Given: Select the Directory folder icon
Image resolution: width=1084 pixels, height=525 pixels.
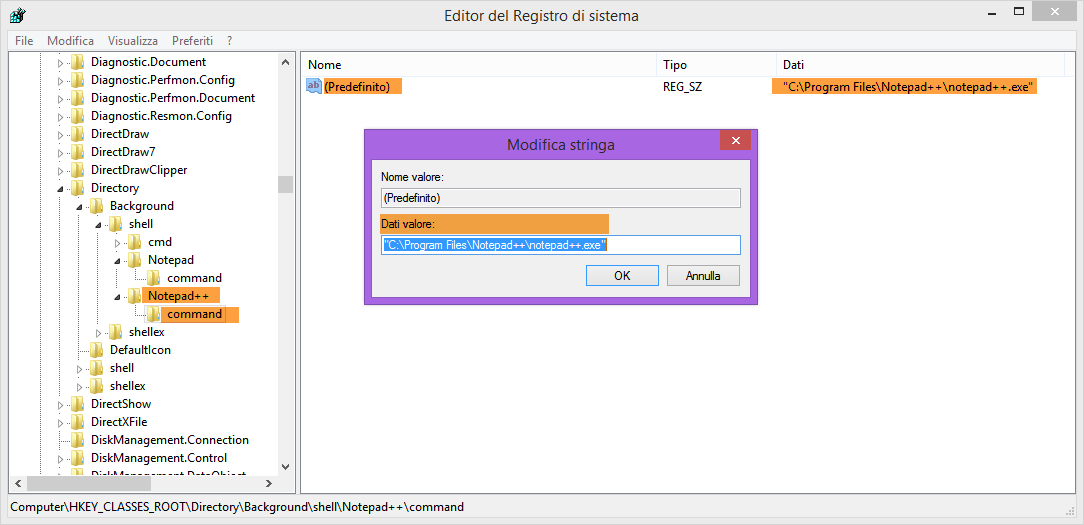Looking at the screenshot, I should coord(77,188).
